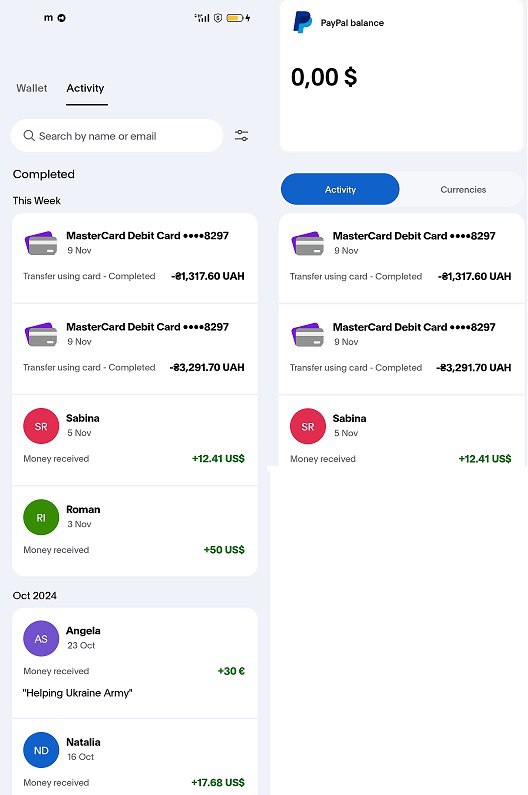Open the -3,291.70 UAH transfer in left list
The image size is (528, 795).
(x=135, y=349)
